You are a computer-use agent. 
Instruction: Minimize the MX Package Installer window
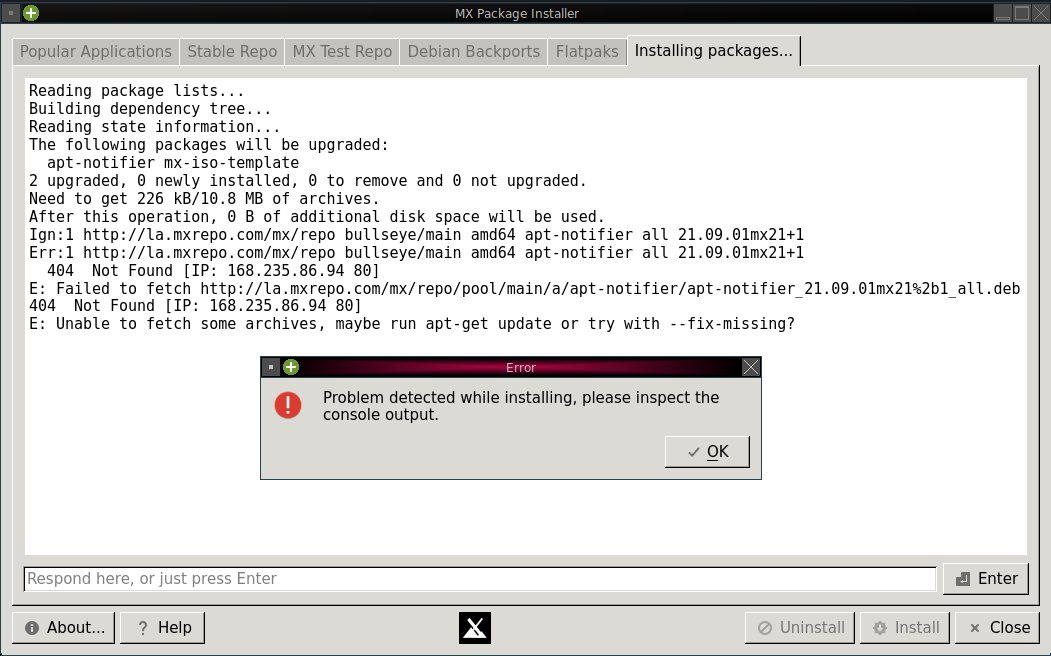coord(1003,13)
